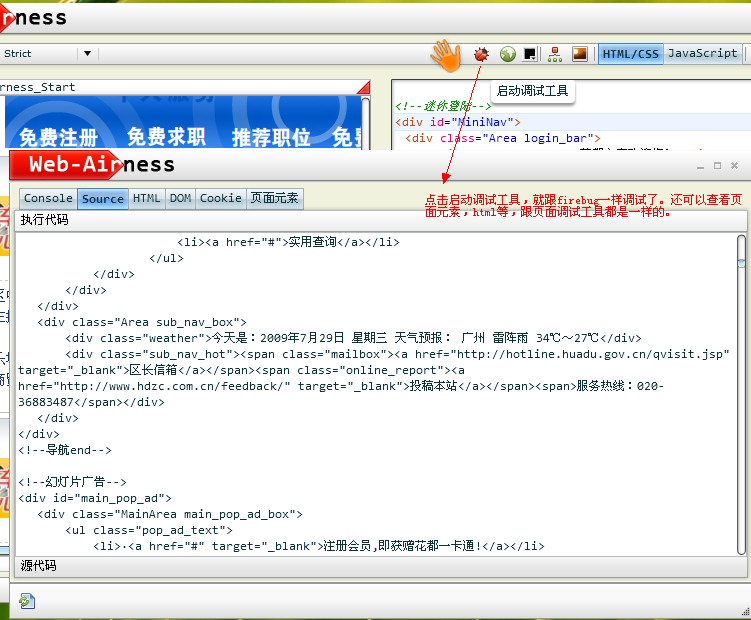Click the site structure tree icon
Image resolution: width=751 pixels, height=620 pixels.
click(554, 54)
